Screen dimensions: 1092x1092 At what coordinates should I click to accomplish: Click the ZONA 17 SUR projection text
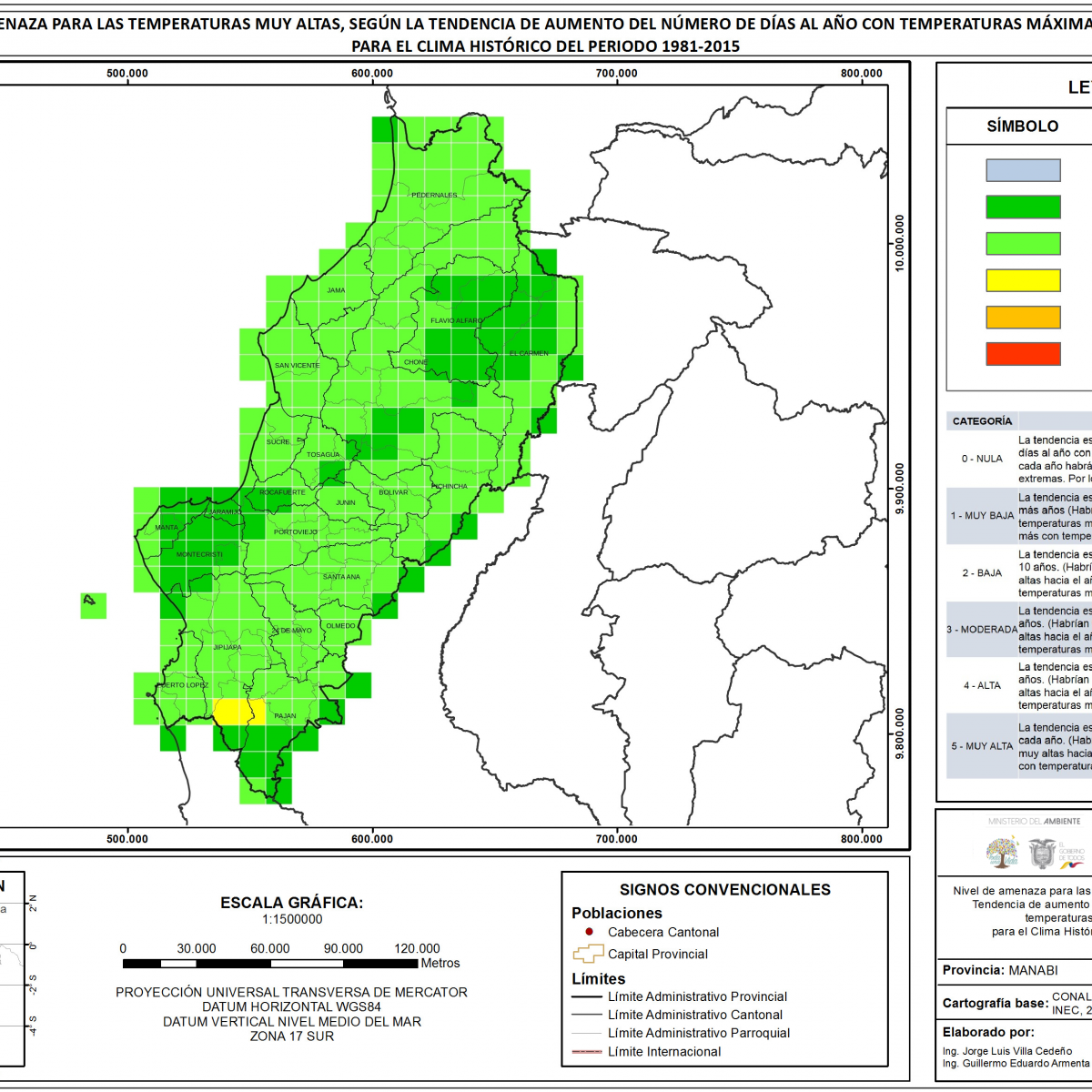pos(292,1036)
